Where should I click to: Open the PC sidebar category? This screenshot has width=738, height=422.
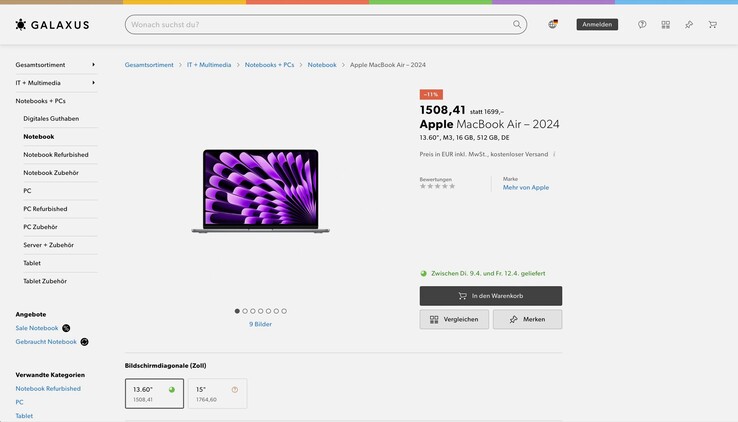point(27,191)
